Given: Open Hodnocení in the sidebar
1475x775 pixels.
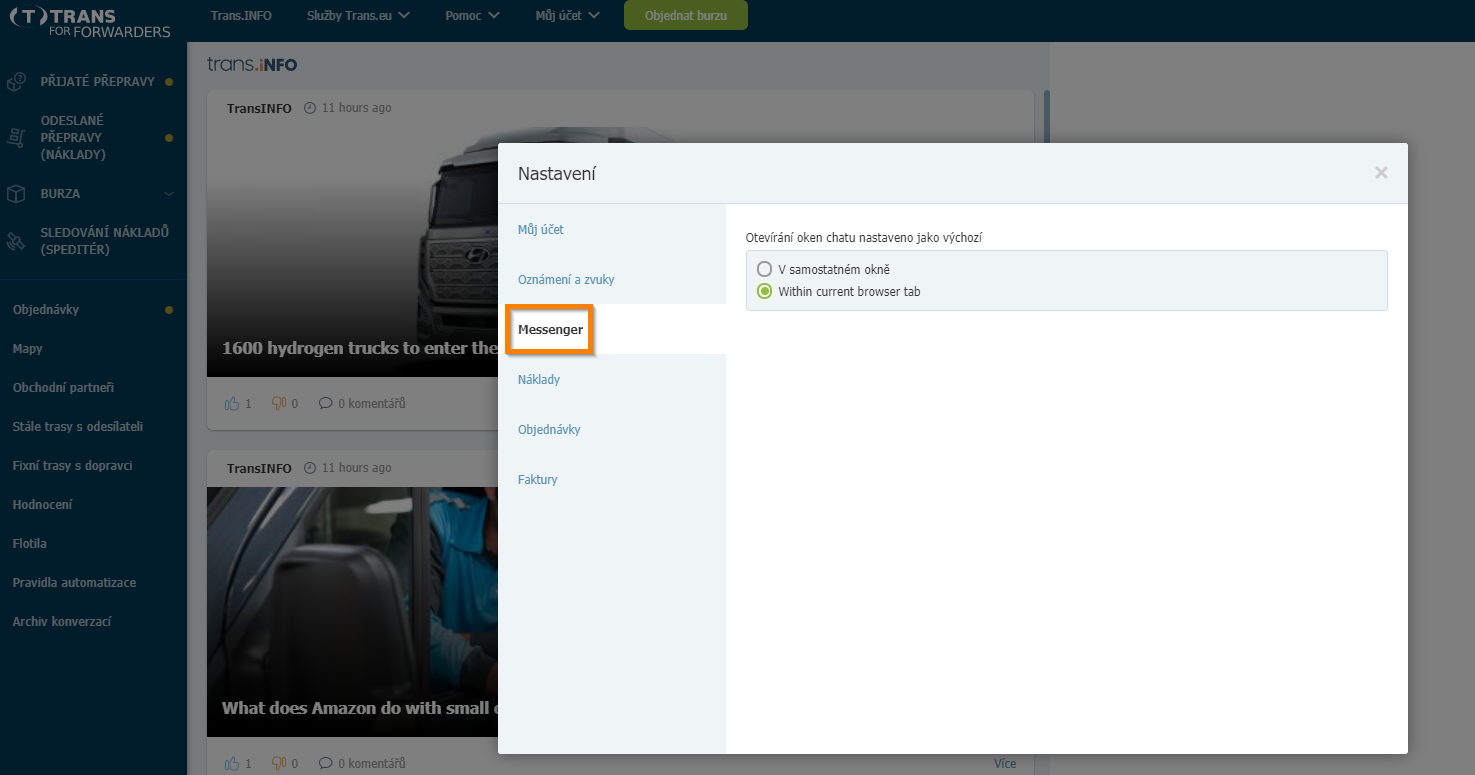Looking at the screenshot, I should click(42, 505).
